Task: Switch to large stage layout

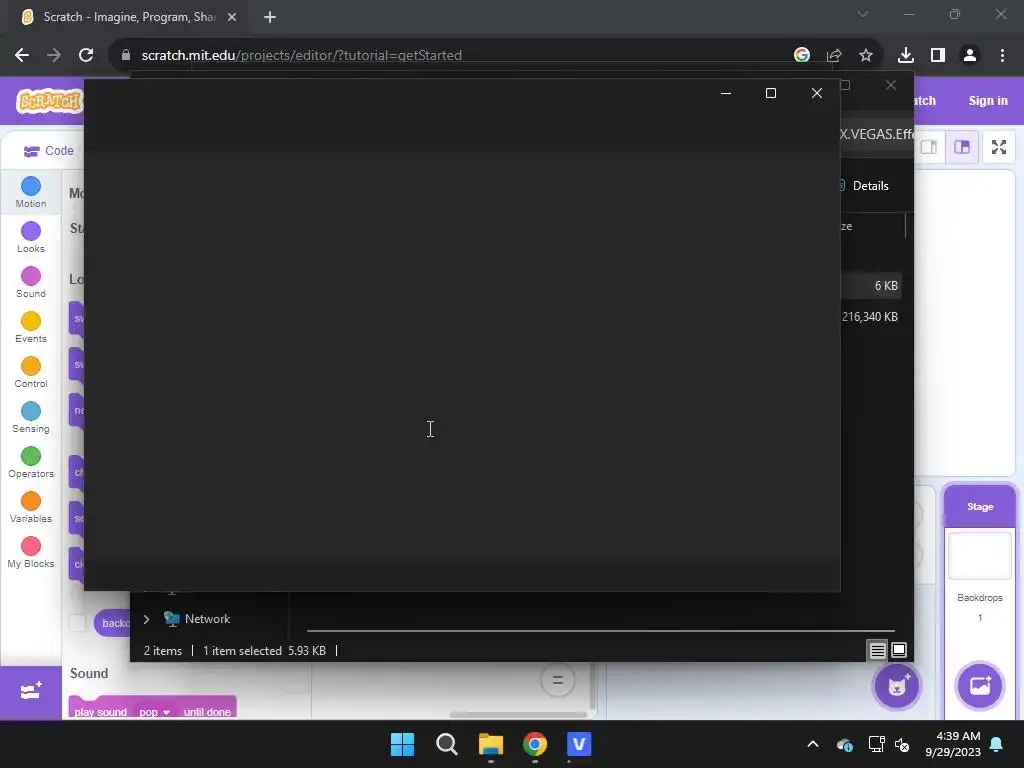Action: (x=962, y=147)
